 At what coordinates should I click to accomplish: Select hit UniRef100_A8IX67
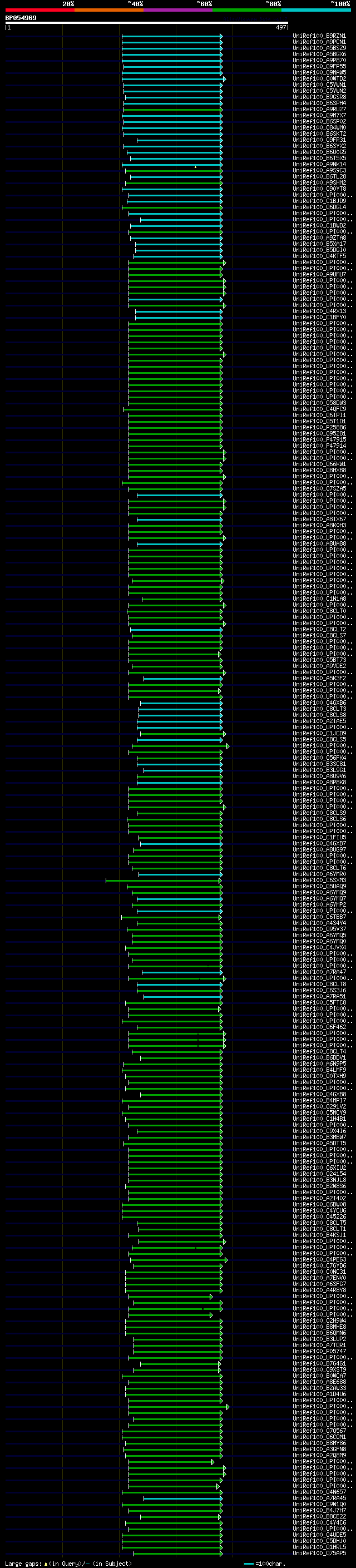[319, 519]
